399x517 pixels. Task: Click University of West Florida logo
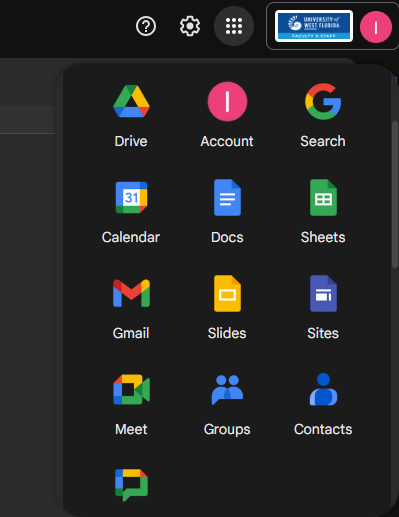coord(314,26)
